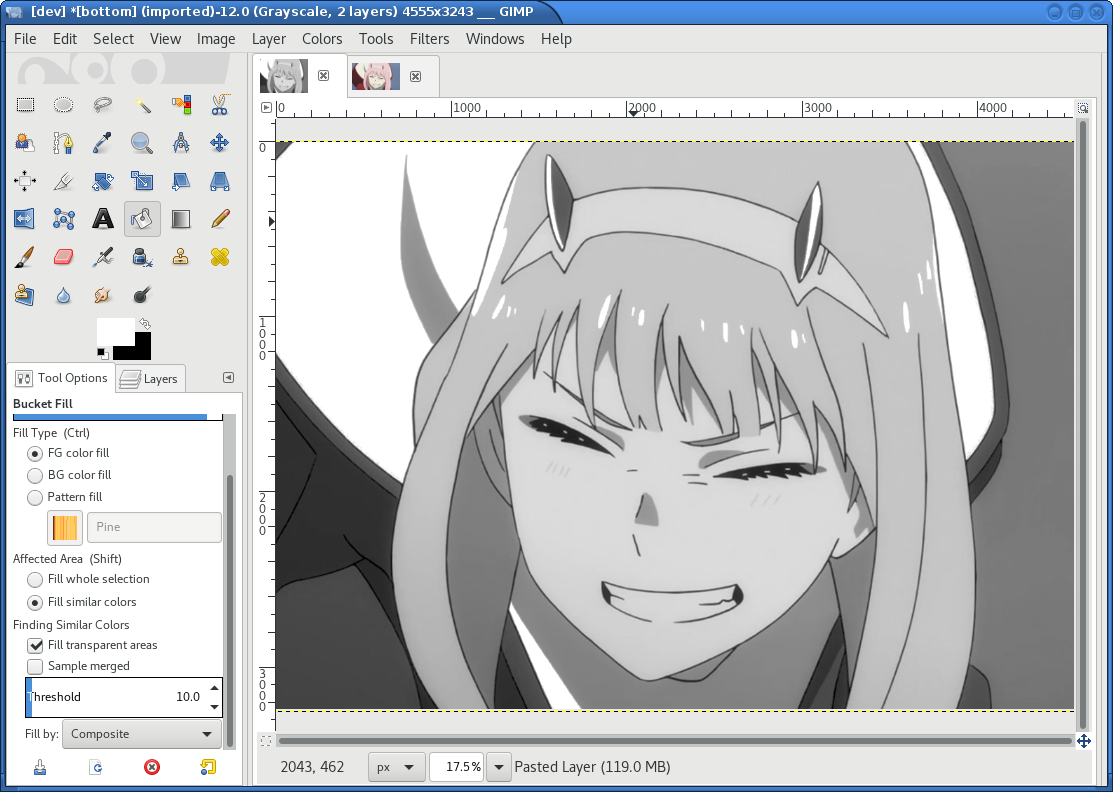
Task: Switch to the pink-haired color image tab
Action: point(376,76)
